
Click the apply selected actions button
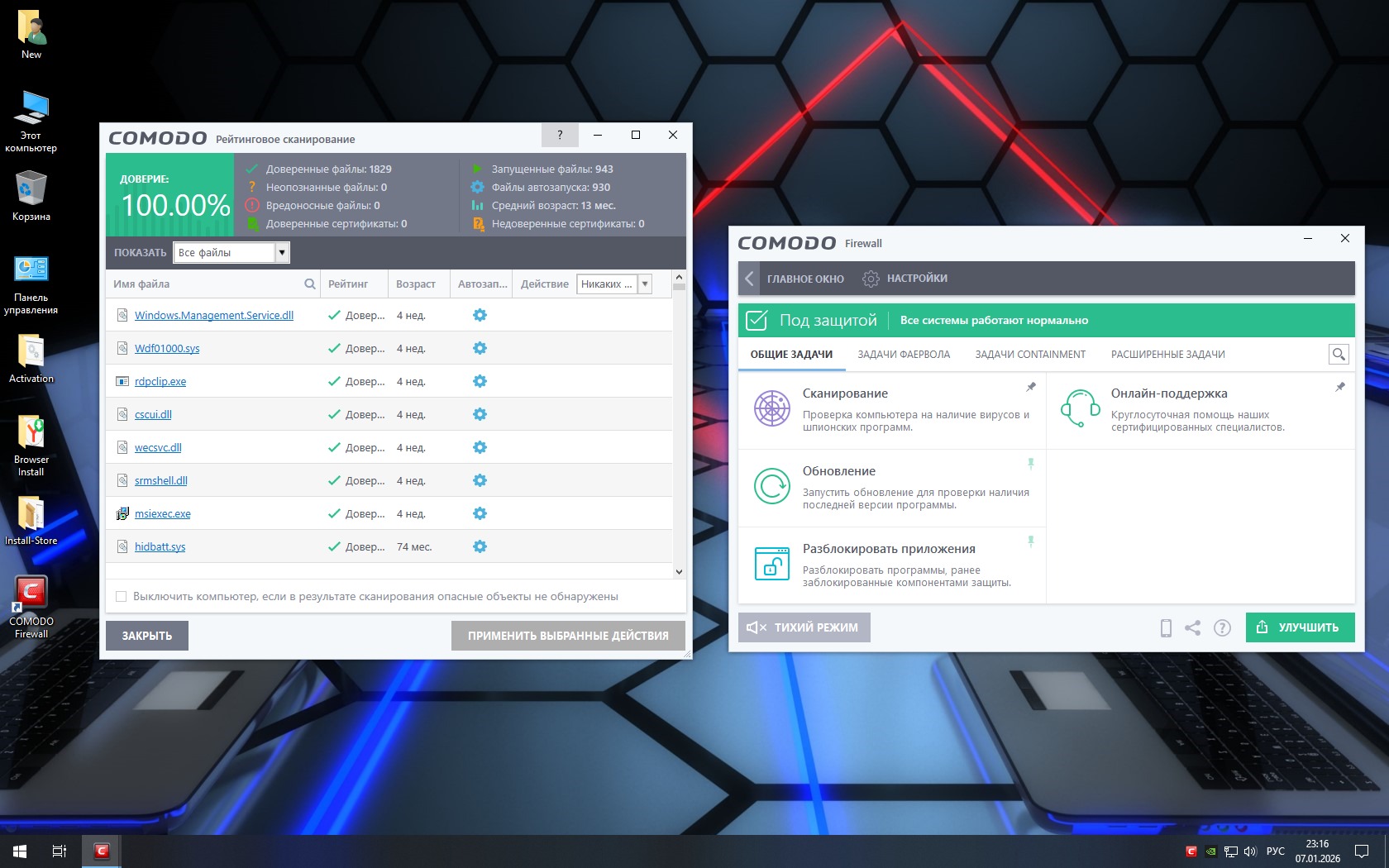click(568, 636)
